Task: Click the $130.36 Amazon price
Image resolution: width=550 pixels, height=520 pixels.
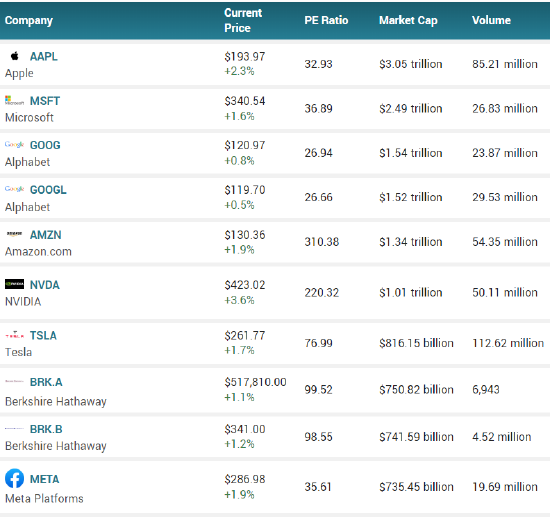Action: point(245,235)
